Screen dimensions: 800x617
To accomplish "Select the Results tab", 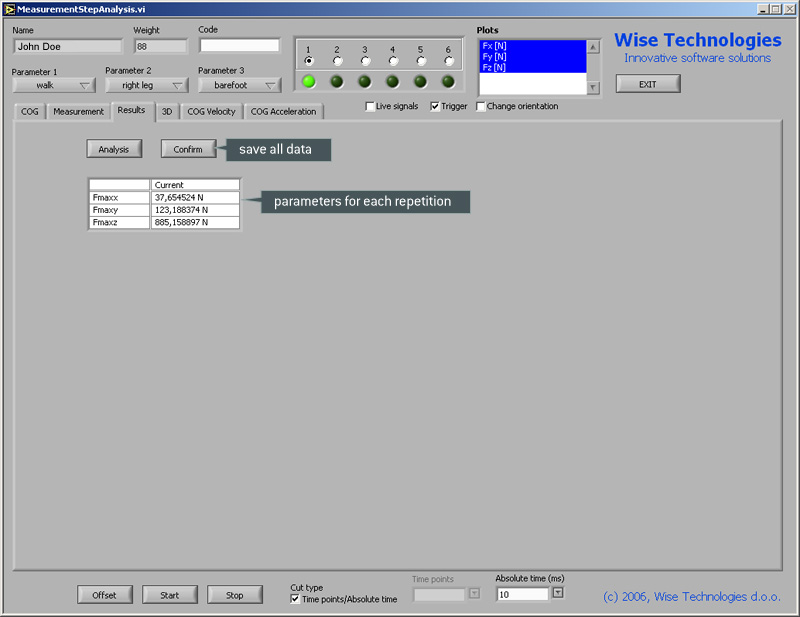I will [132, 110].
